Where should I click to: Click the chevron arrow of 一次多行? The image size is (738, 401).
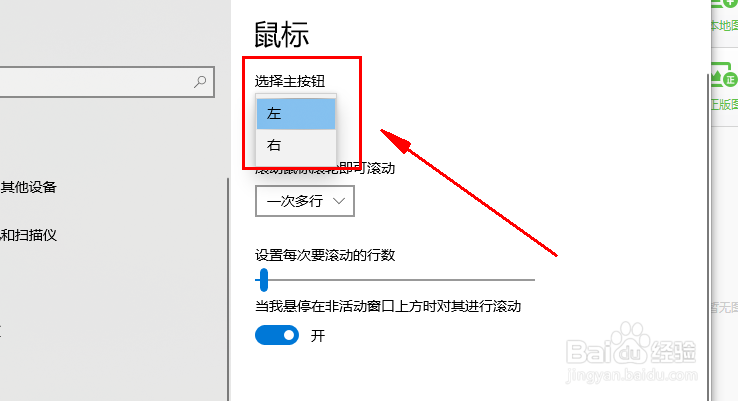[x=339, y=201]
